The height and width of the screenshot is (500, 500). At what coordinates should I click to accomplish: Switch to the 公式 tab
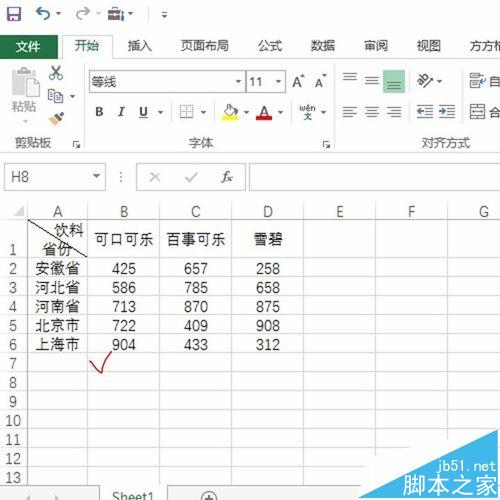pos(270,46)
